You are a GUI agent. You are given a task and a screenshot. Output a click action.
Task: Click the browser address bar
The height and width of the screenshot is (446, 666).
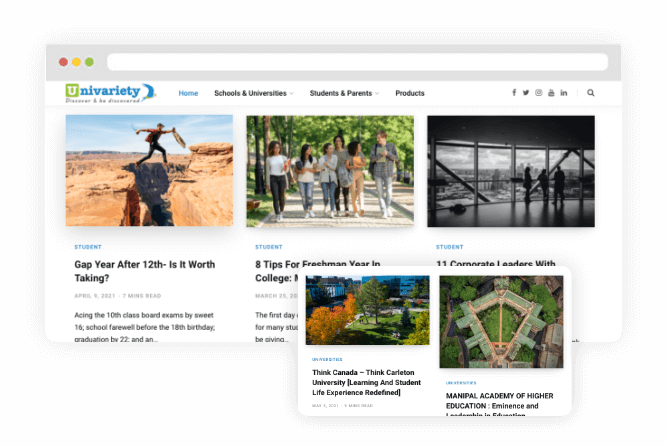click(x=357, y=62)
